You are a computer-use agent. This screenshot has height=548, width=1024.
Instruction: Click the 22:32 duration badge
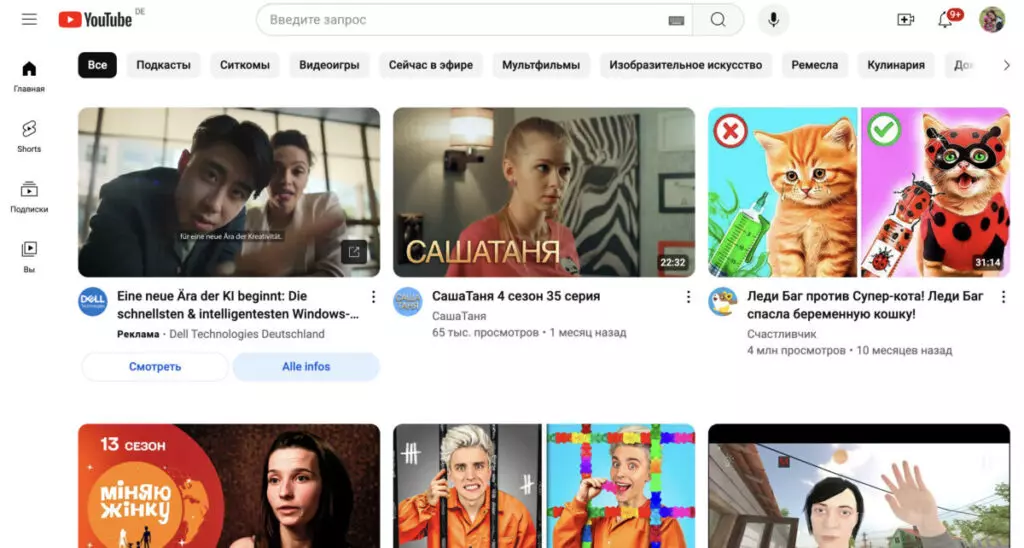pos(673,263)
